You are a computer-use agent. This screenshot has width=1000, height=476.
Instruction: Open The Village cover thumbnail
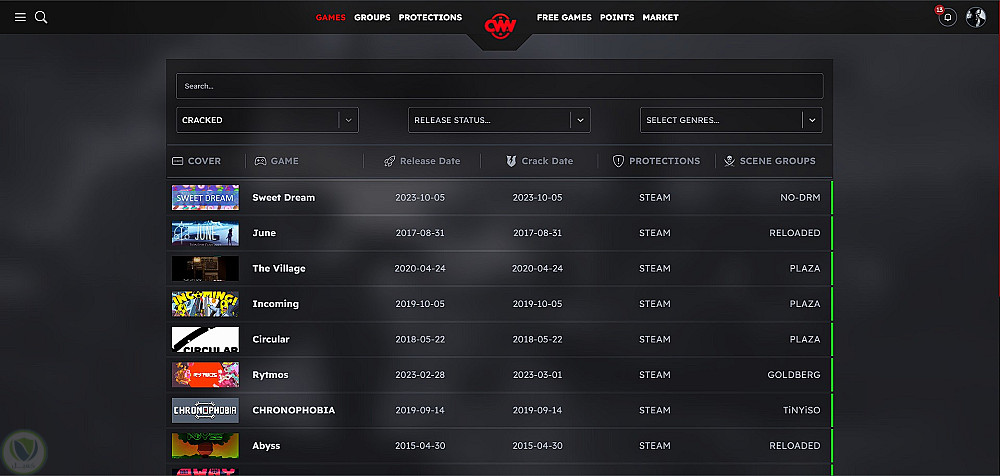[x=205, y=269]
